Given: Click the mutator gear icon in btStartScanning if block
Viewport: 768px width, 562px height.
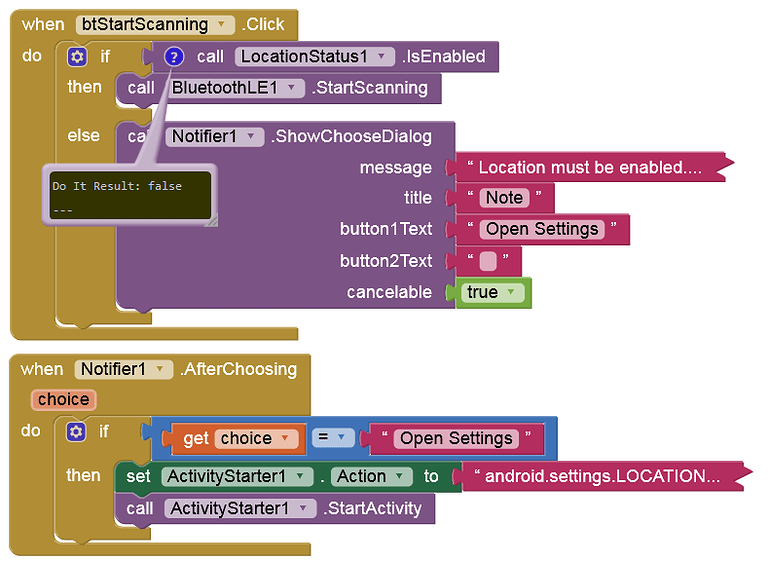Looking at the screenshot, I should coord(77,57).
